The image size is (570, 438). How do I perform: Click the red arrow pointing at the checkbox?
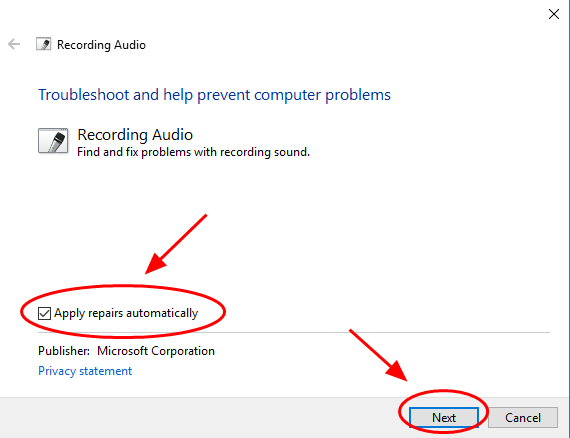pos(176,244)
